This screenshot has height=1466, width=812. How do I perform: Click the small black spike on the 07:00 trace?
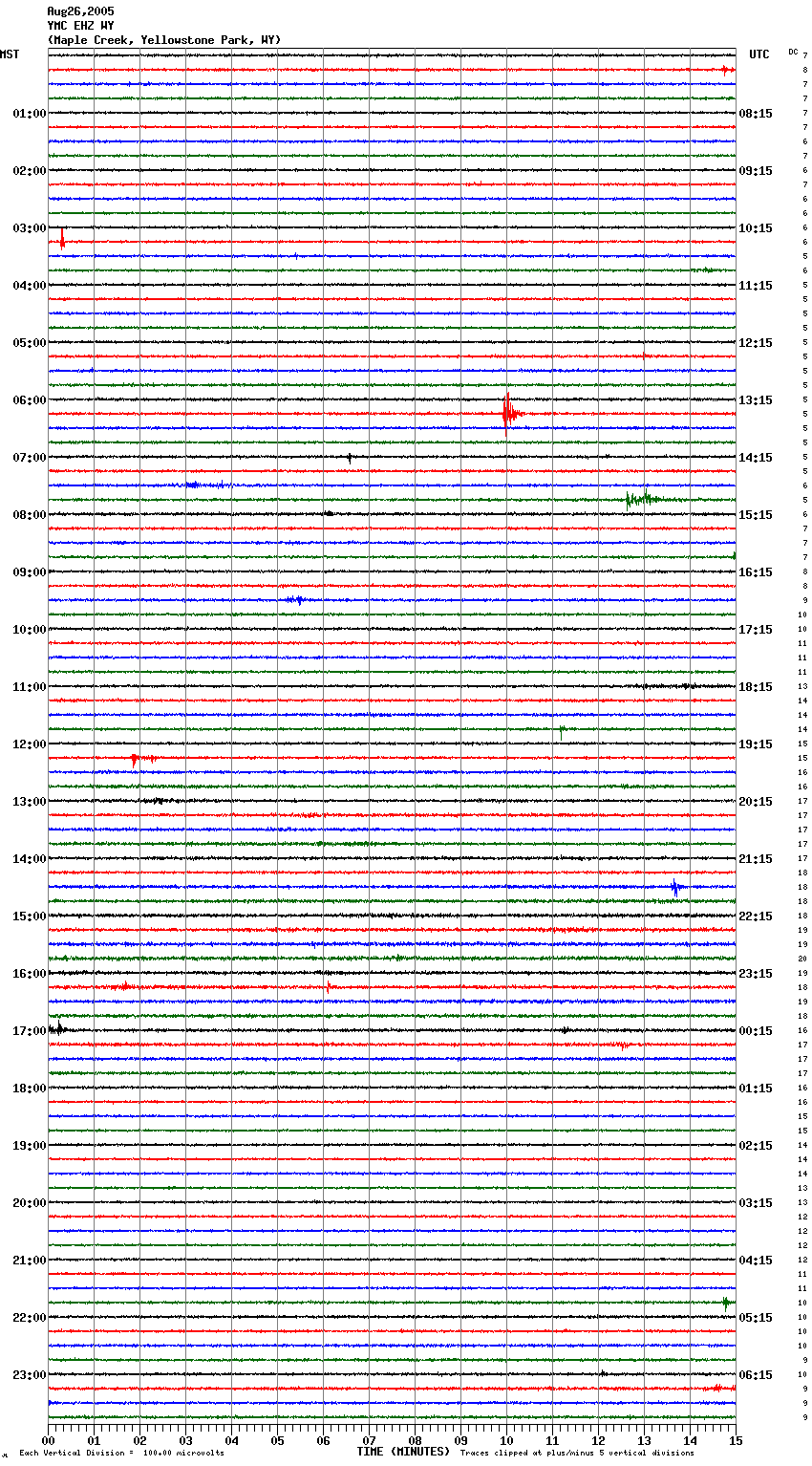click(x=349, y=458)
